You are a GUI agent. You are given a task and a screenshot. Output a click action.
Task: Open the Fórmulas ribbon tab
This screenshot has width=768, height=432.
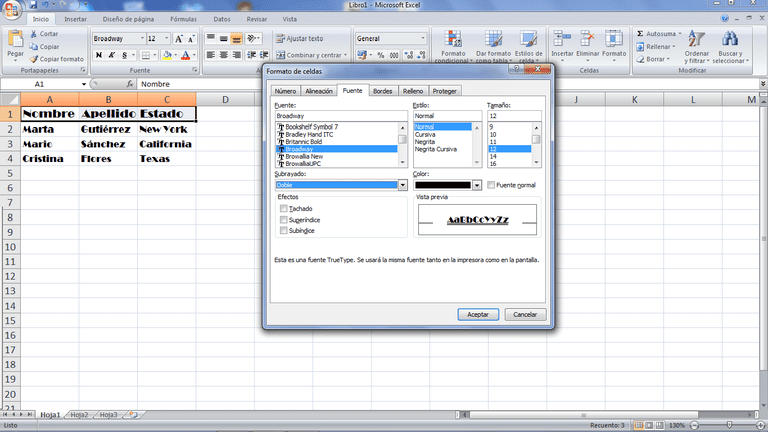coord(183,19)
